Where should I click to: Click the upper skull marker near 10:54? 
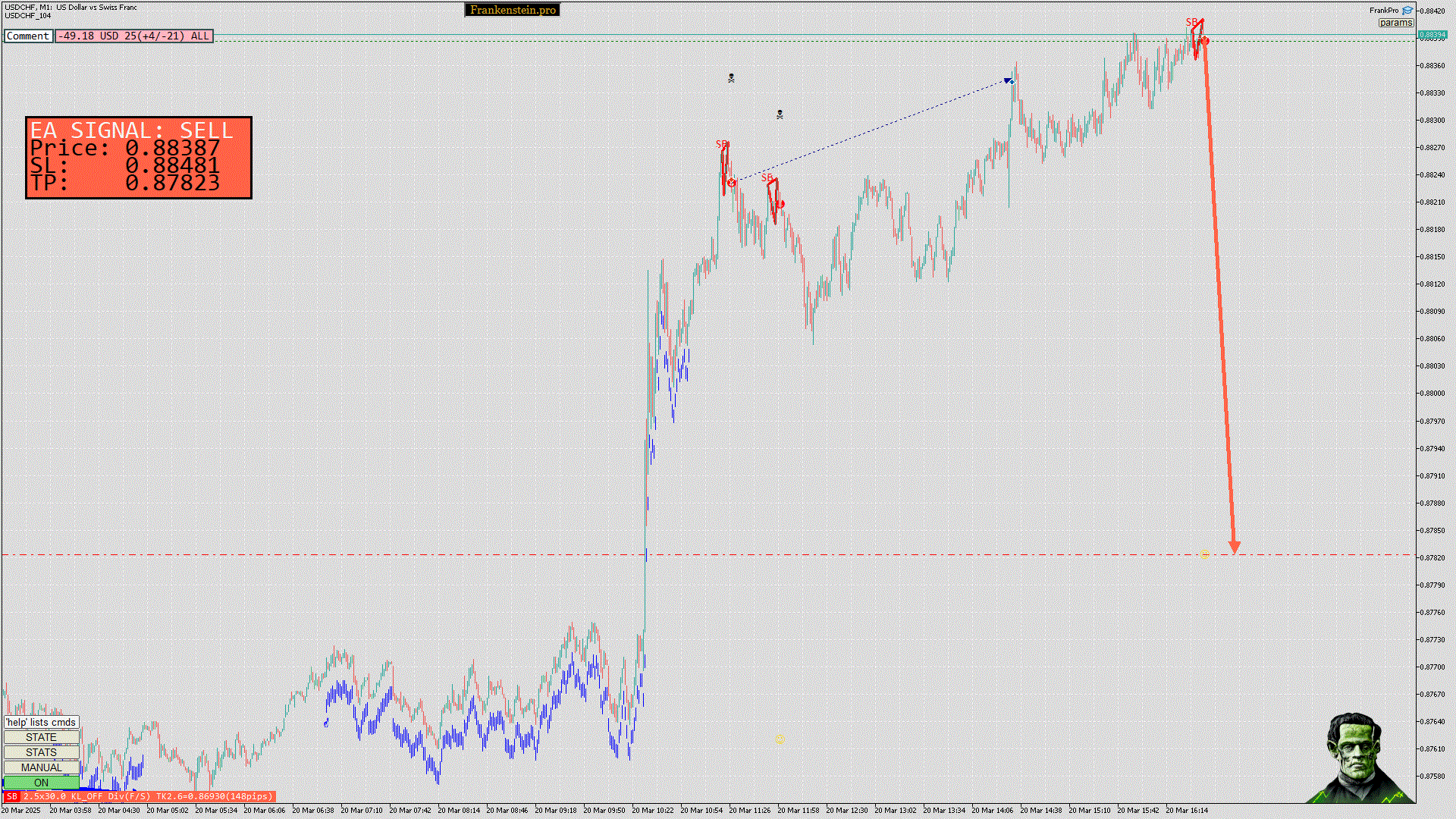[x=731, y=78]
